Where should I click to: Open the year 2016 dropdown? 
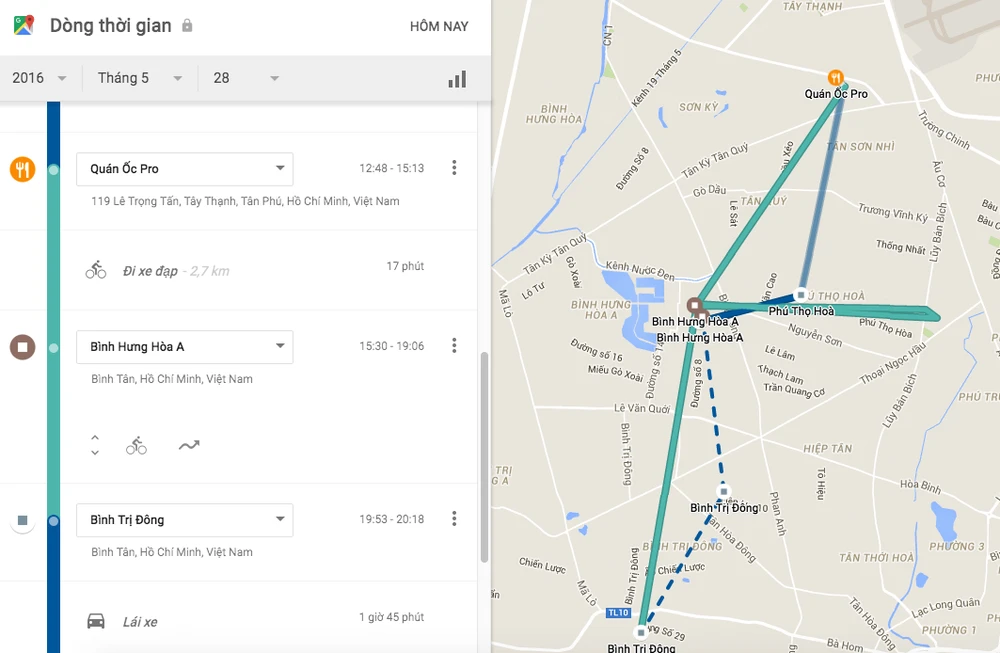pyautogui.click(x=39, y=78)
